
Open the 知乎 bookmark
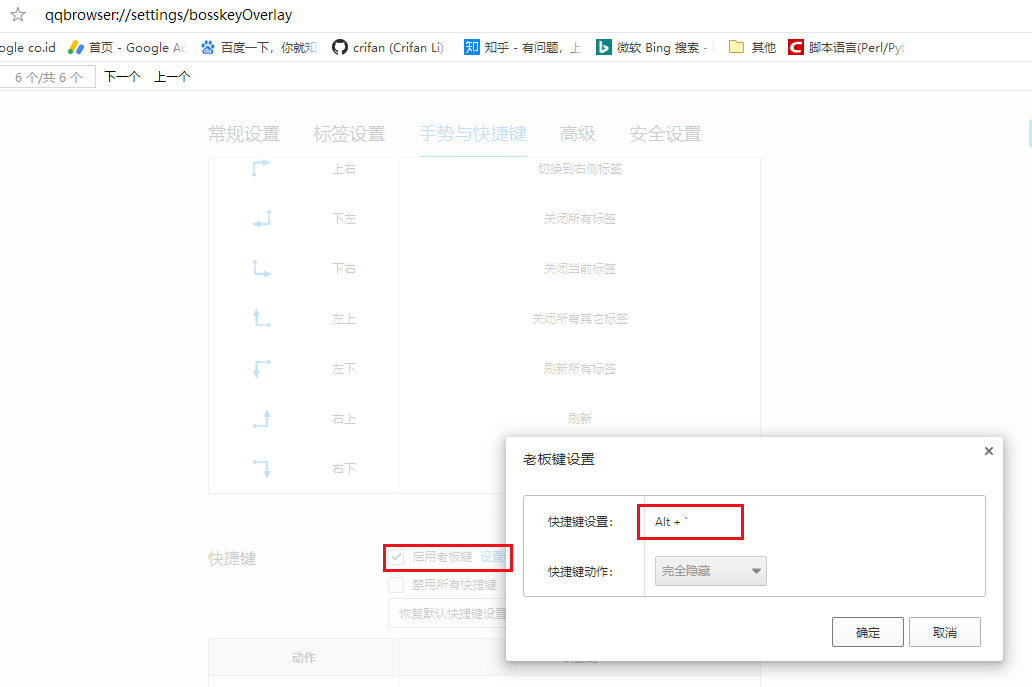coord(523,47)
